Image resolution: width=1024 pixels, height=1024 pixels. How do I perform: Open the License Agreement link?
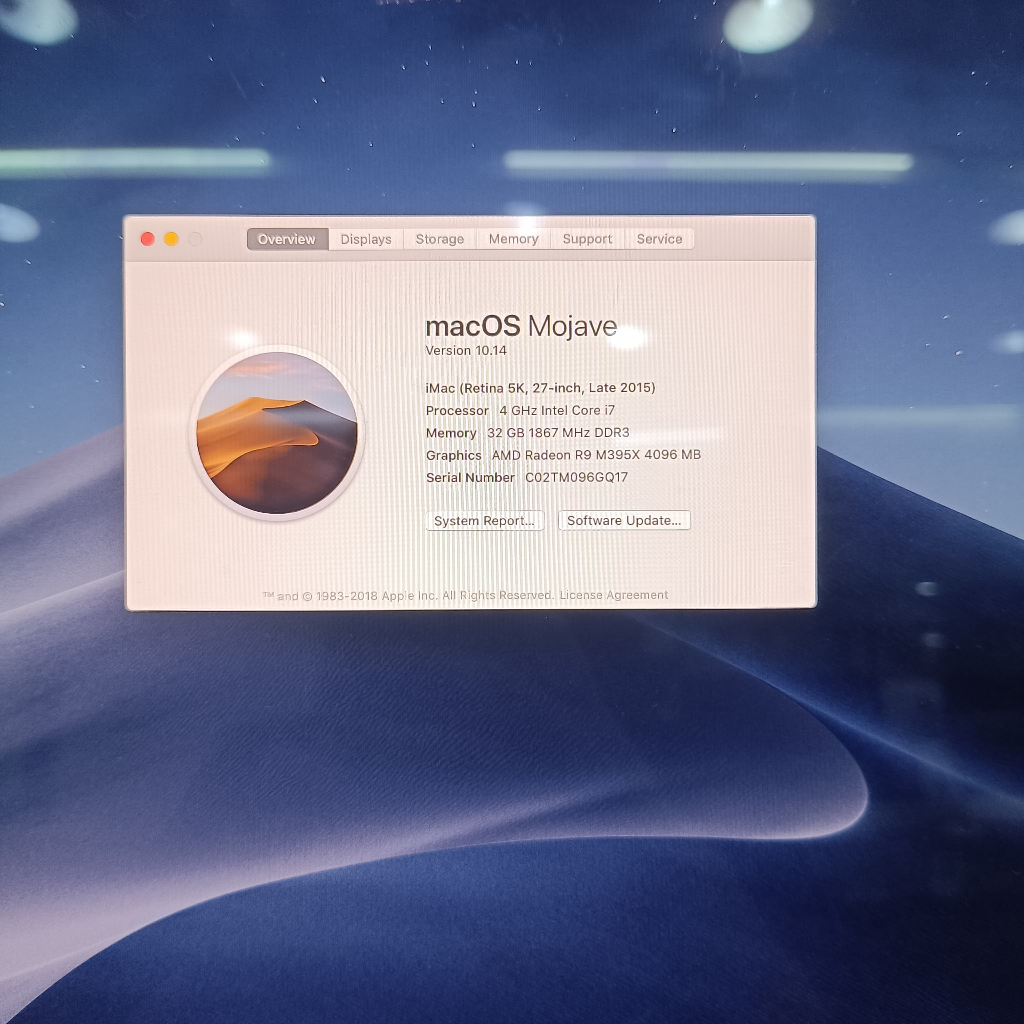pos(614,595)
